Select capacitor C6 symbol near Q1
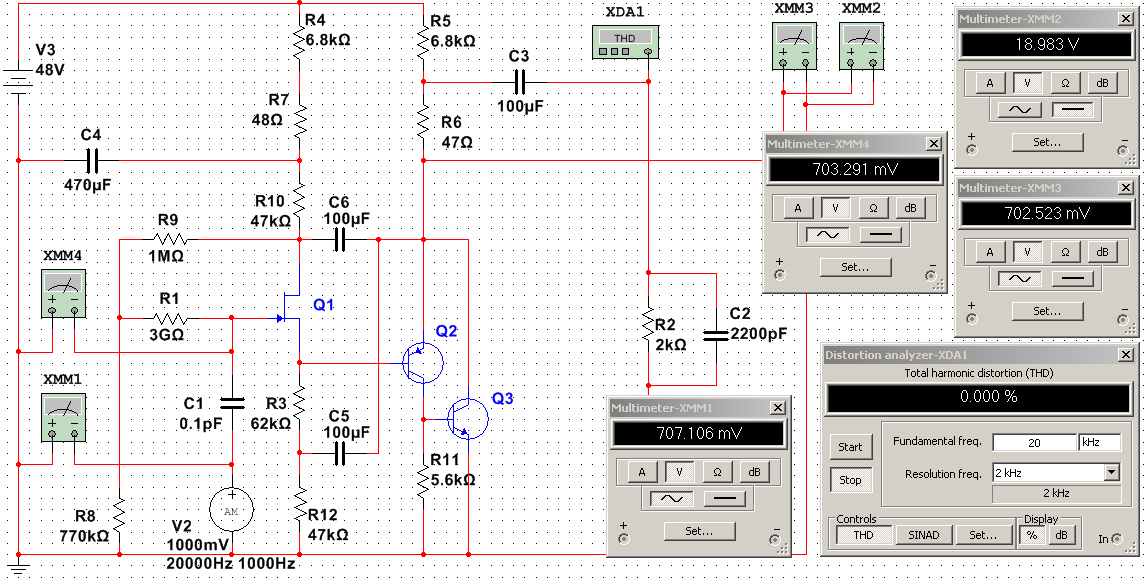The image size is (1146, 578). [x=340, y=240]
